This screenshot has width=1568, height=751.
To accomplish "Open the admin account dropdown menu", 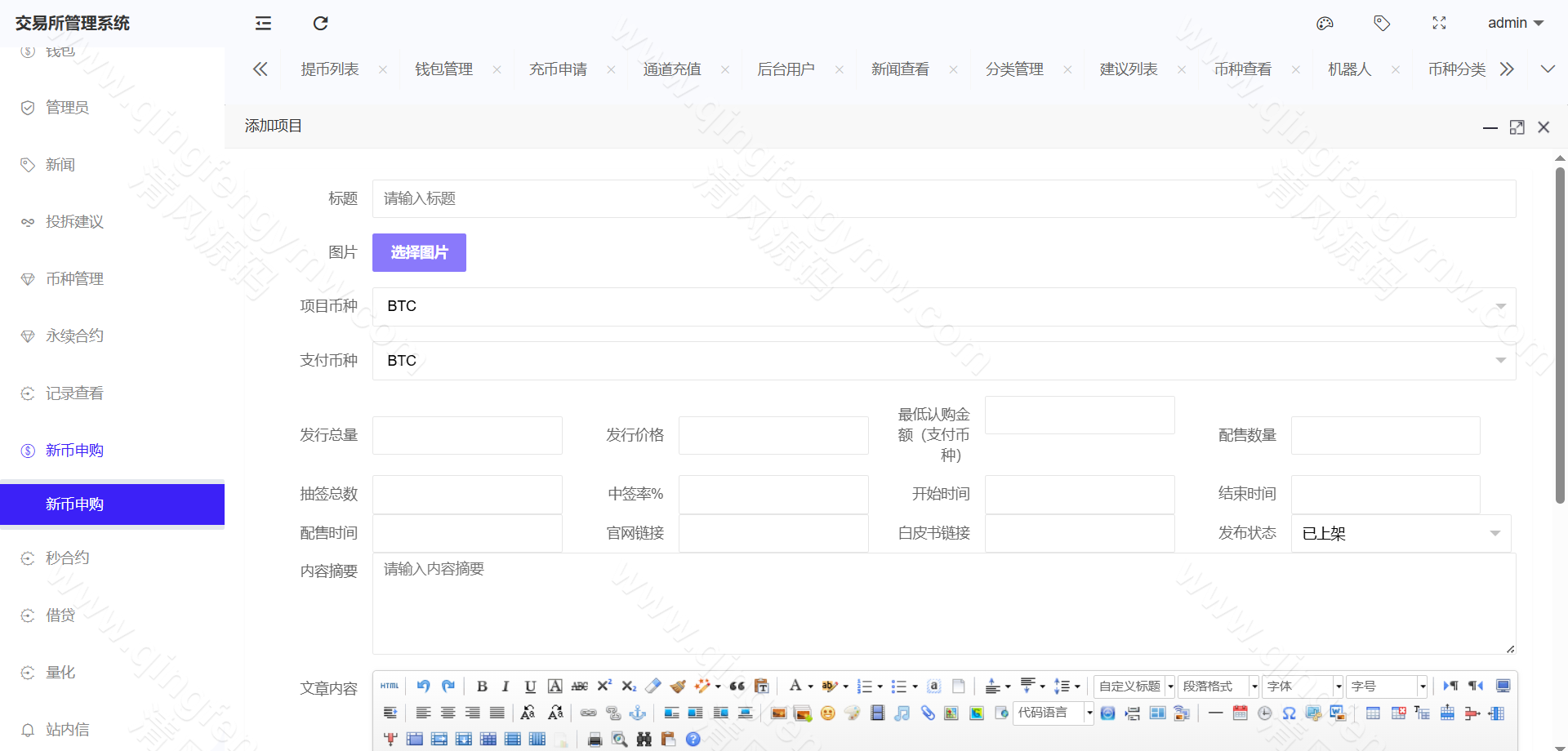I will (1515, 23).
